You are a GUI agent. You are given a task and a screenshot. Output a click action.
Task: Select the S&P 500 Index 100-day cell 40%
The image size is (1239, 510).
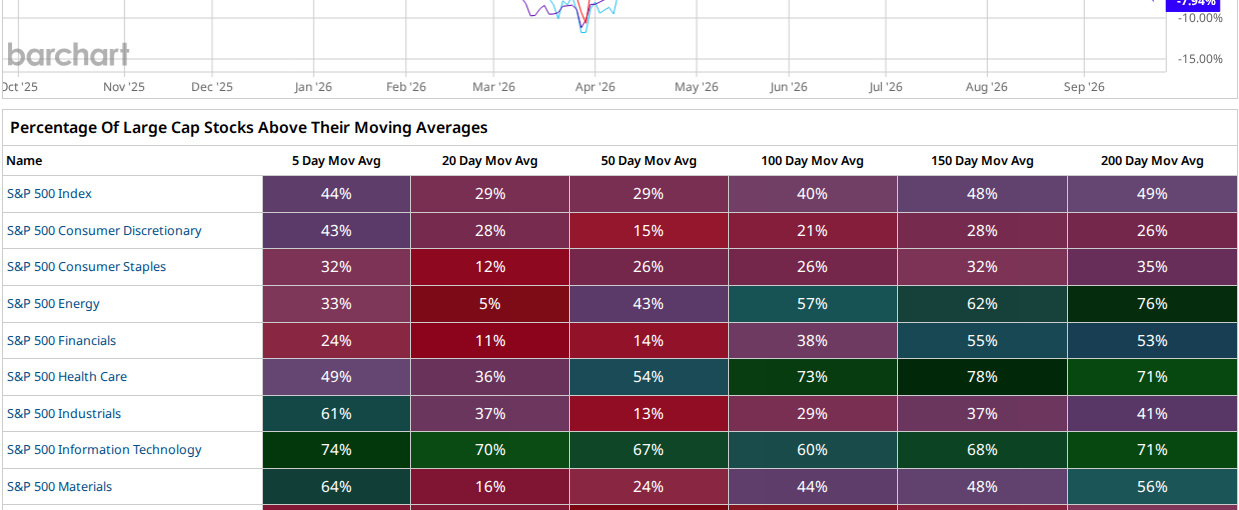pos(812,194)
